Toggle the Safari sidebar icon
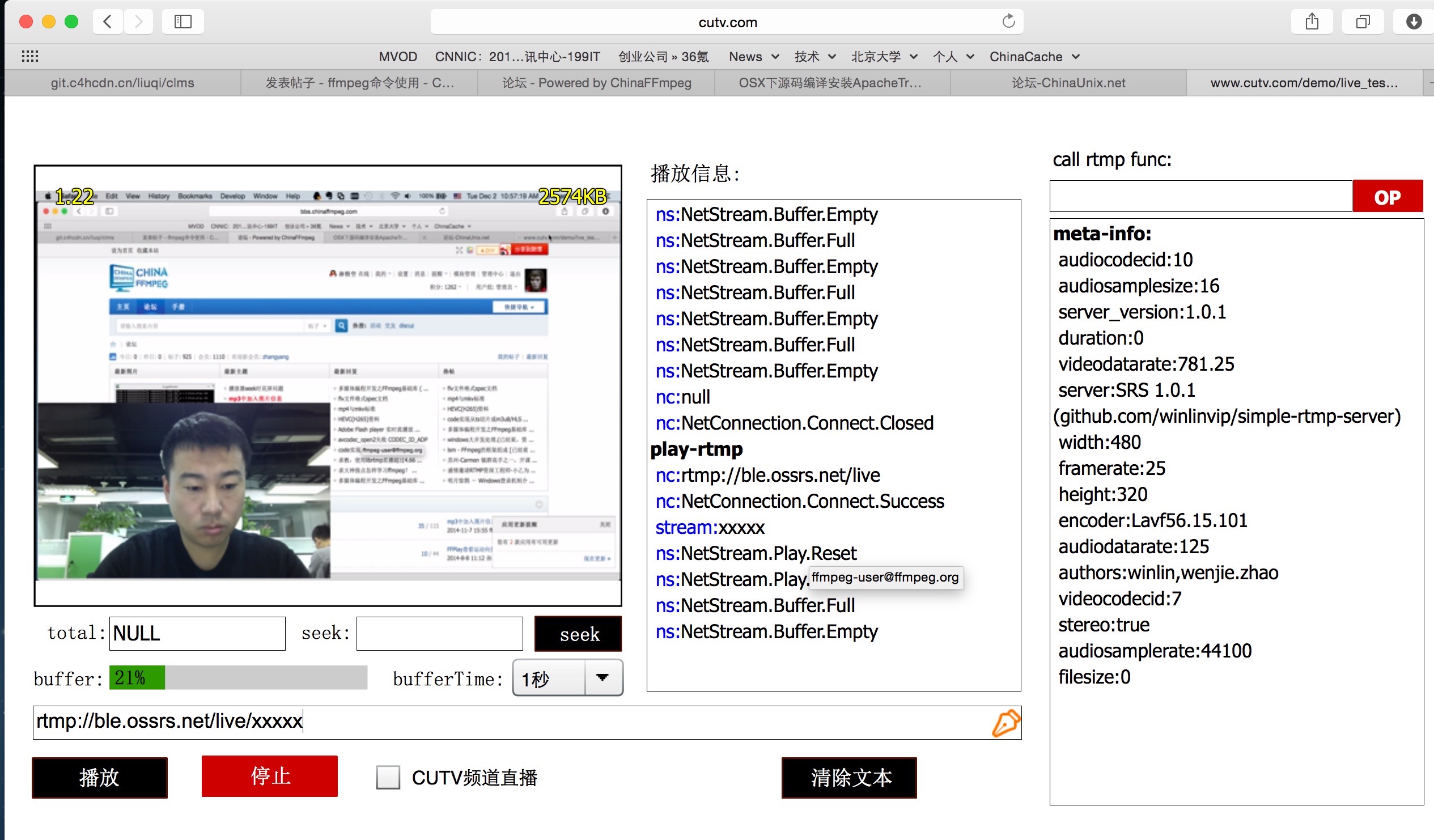This screenshot has width=1434, height=840. (x=183, y=22)
